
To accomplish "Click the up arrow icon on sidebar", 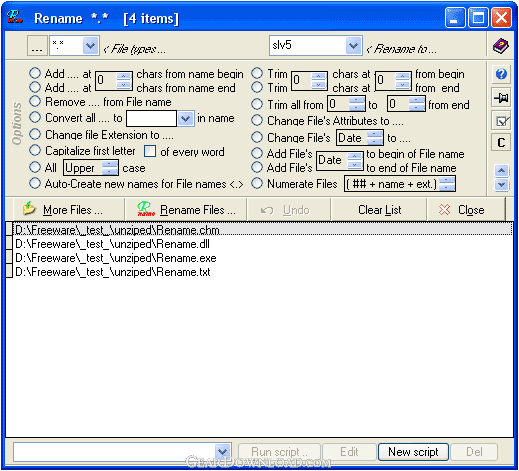I will [502, 171].
